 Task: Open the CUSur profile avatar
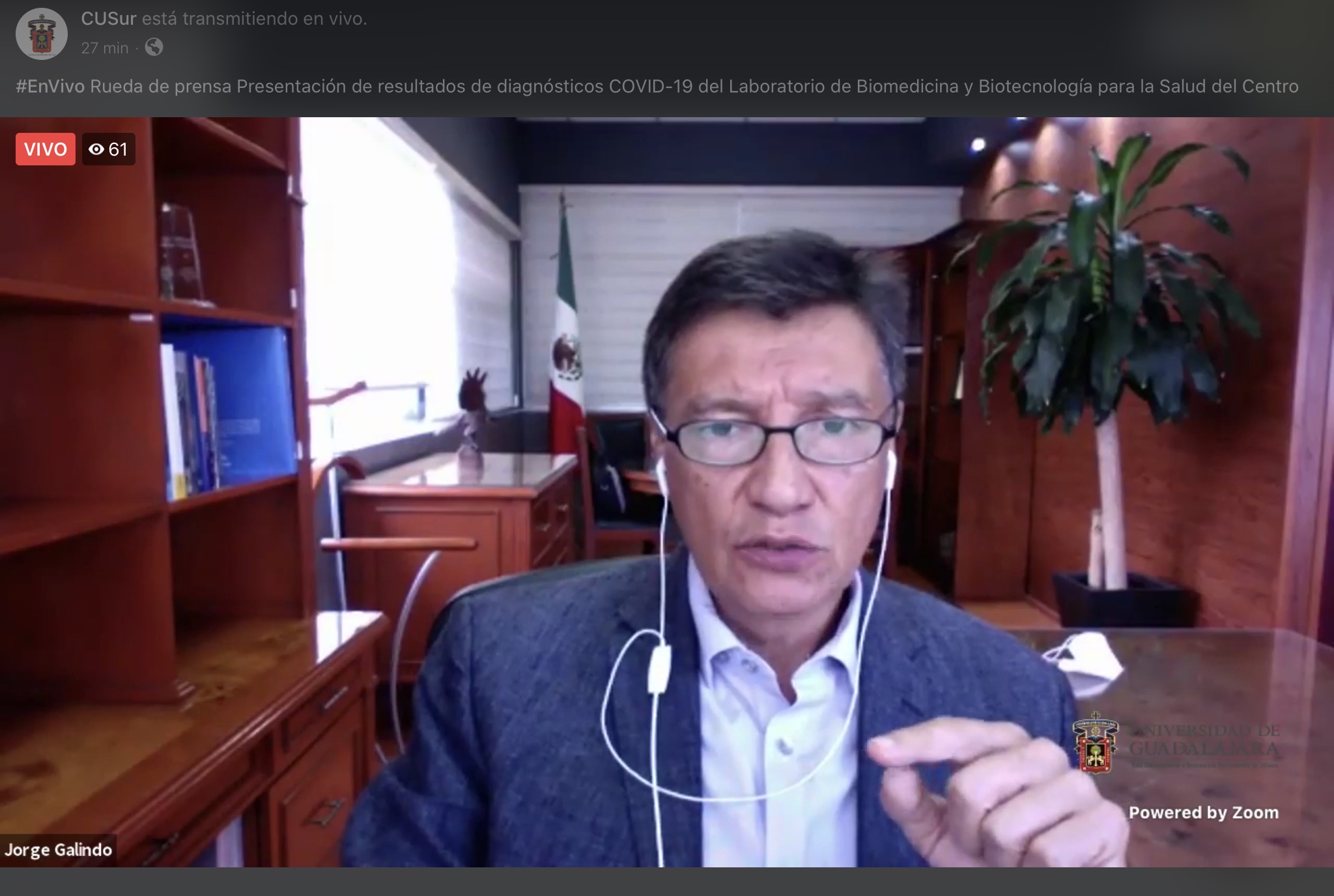pyautogui.click(x=41, y=34)
